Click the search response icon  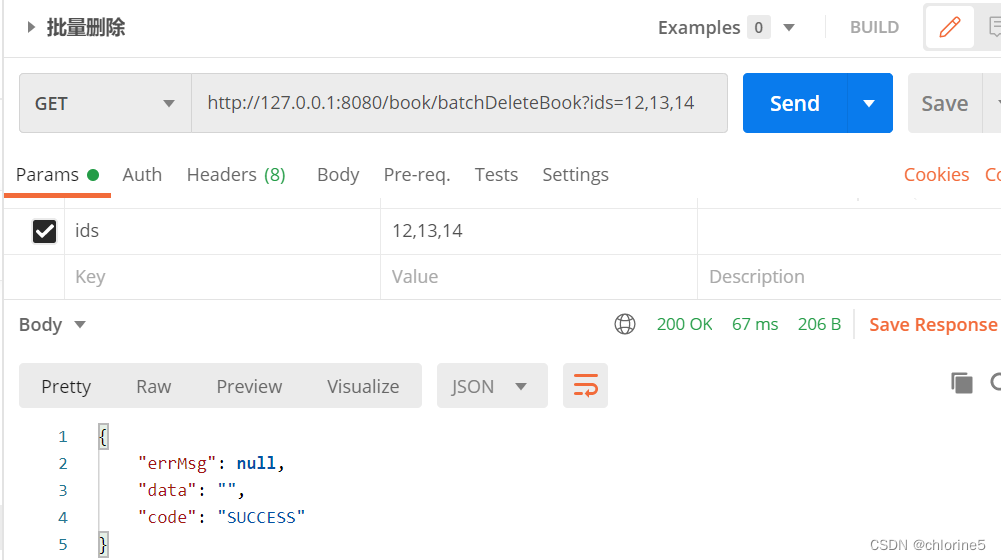995,382
